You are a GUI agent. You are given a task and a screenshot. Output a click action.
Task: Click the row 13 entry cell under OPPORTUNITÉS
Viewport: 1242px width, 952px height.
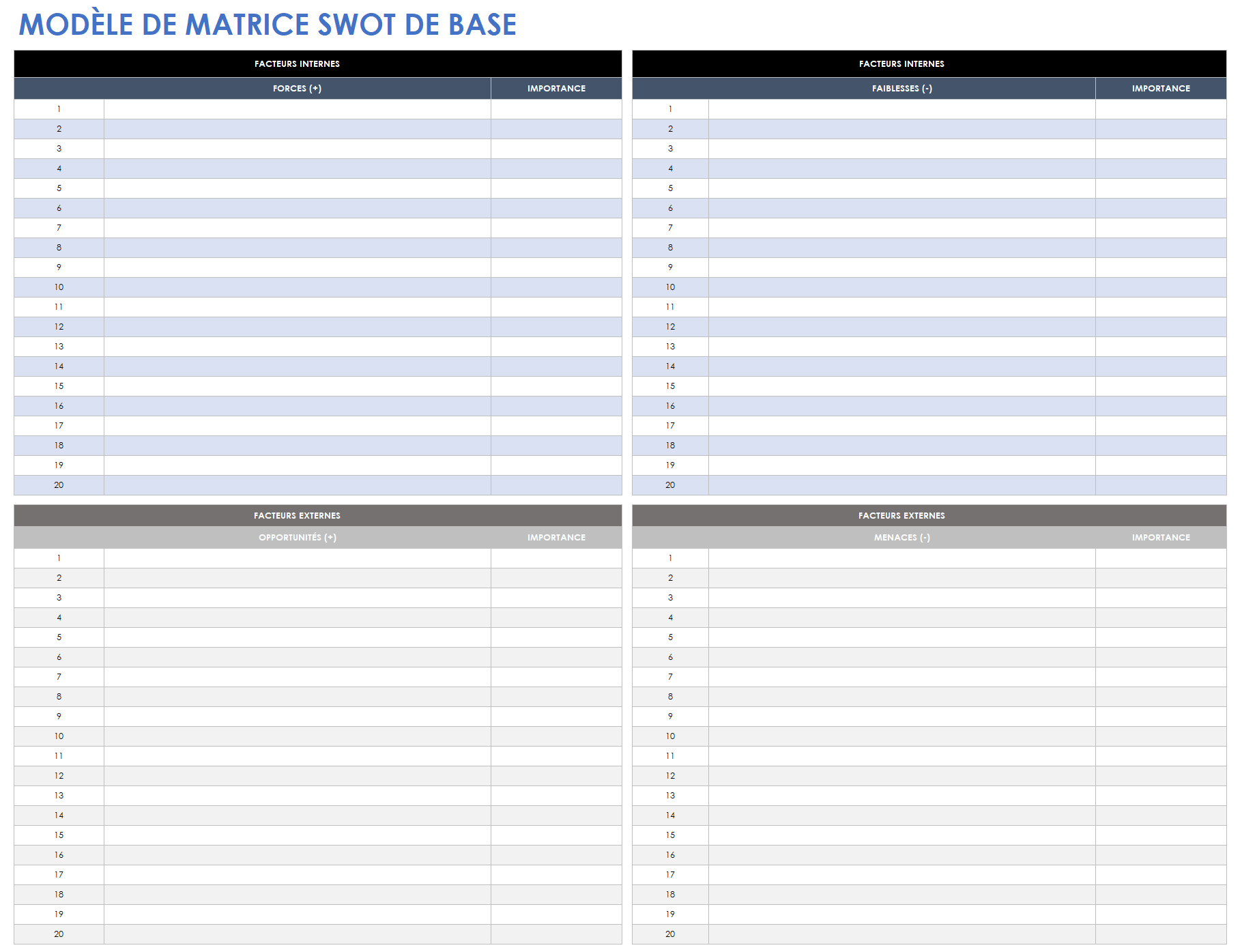point(298,796)
